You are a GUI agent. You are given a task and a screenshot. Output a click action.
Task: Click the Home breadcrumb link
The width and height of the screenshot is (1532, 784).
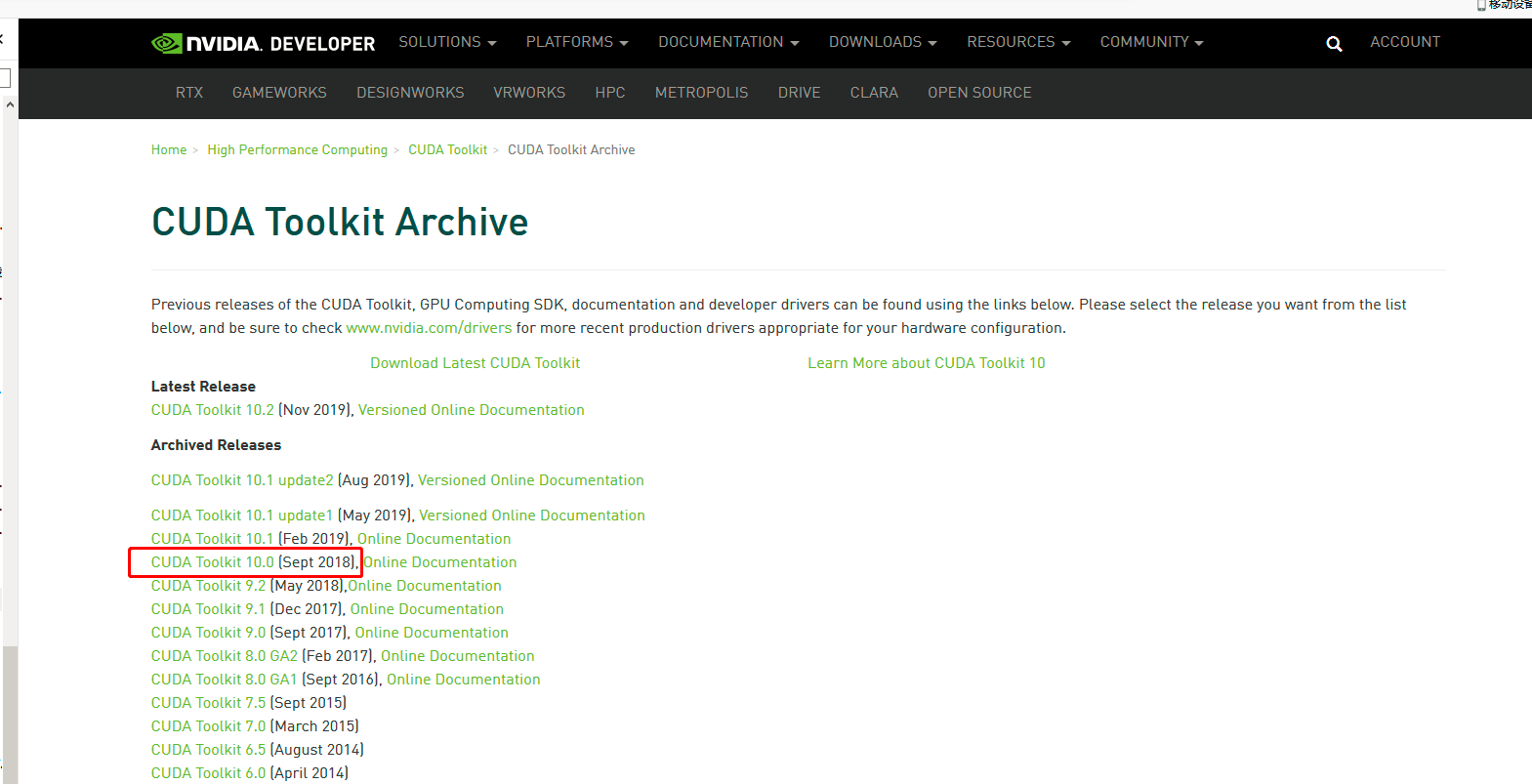pyautogui.click(x=169, y=149)
